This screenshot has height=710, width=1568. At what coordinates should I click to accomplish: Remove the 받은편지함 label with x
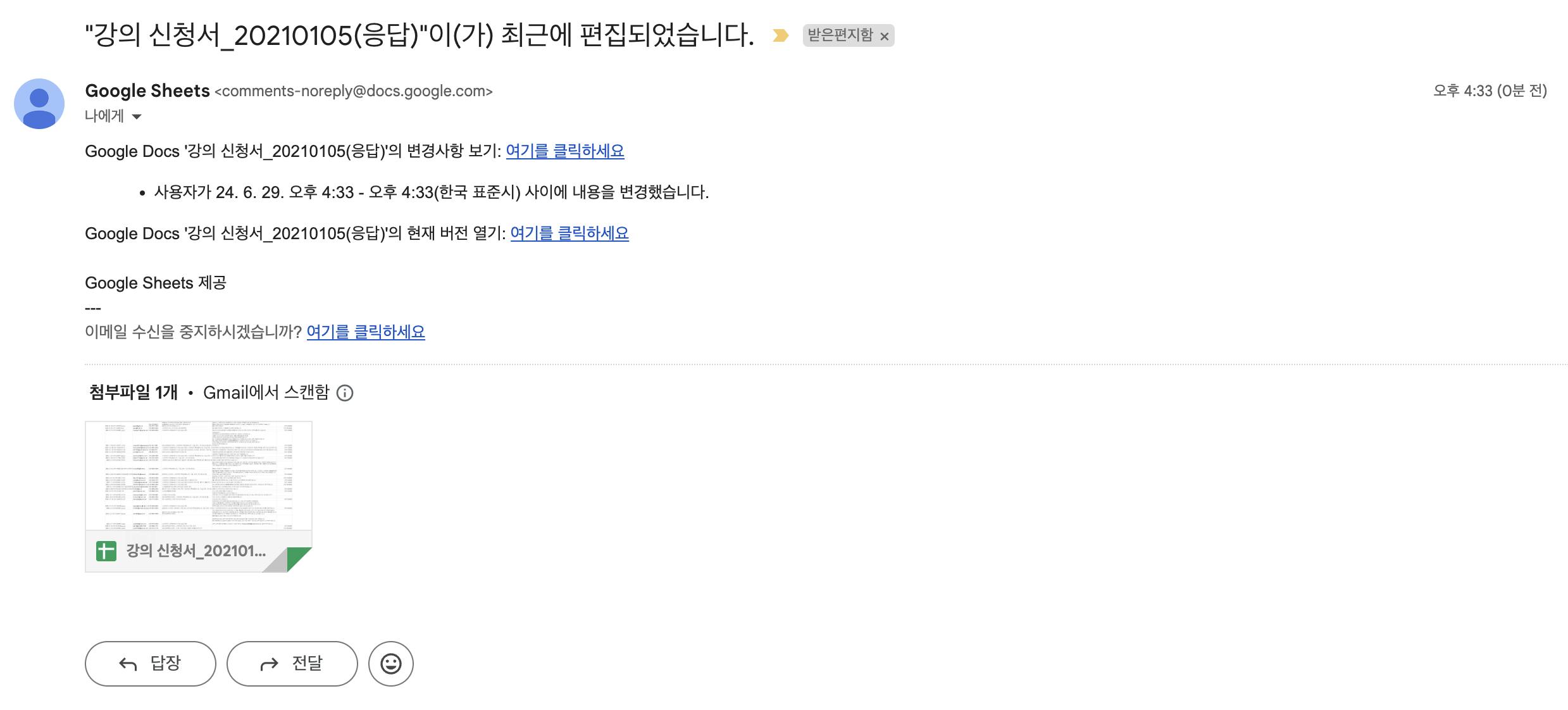(x=885, y=37)
